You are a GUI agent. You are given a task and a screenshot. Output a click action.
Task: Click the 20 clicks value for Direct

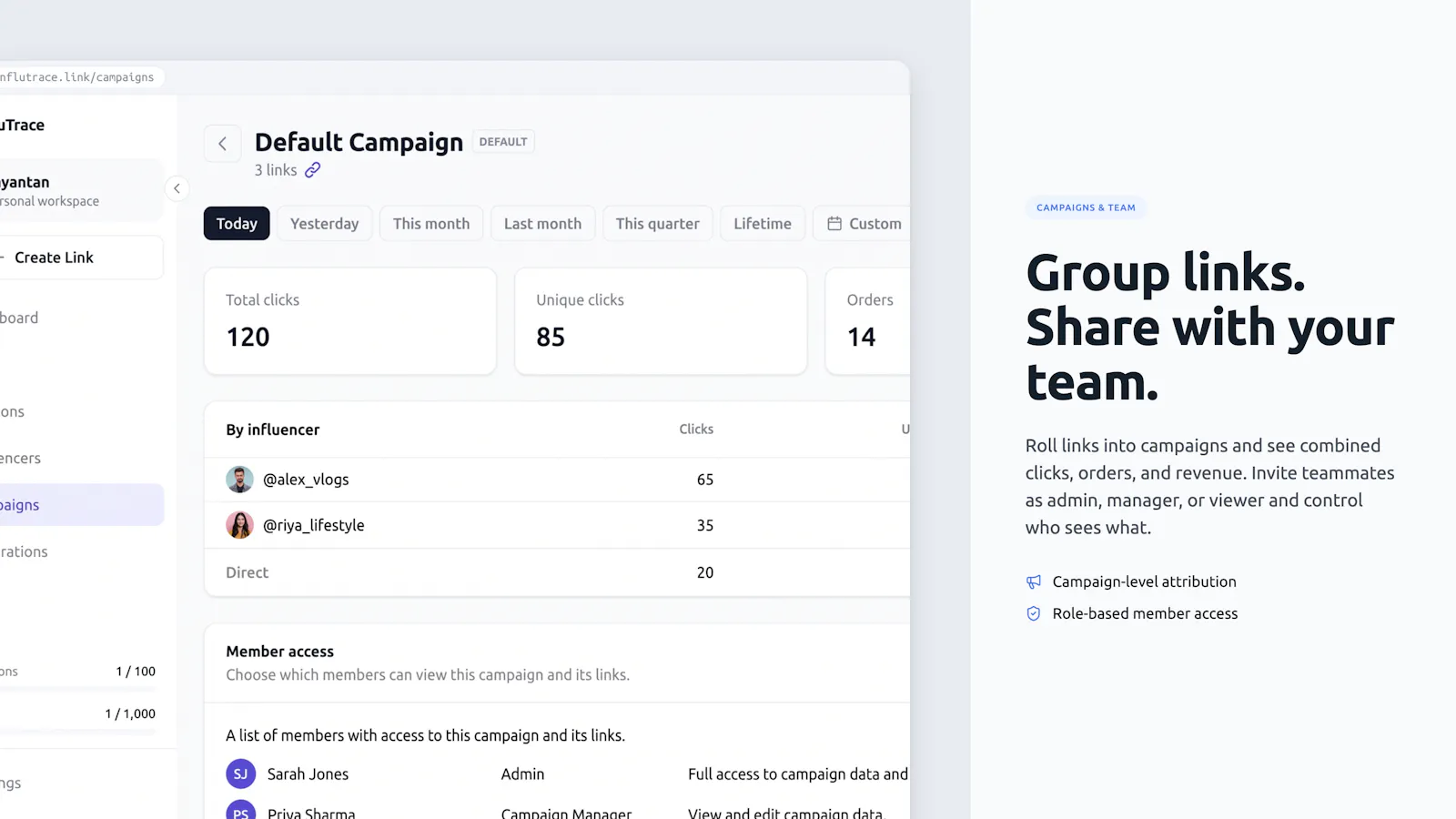tap(705, 572)
